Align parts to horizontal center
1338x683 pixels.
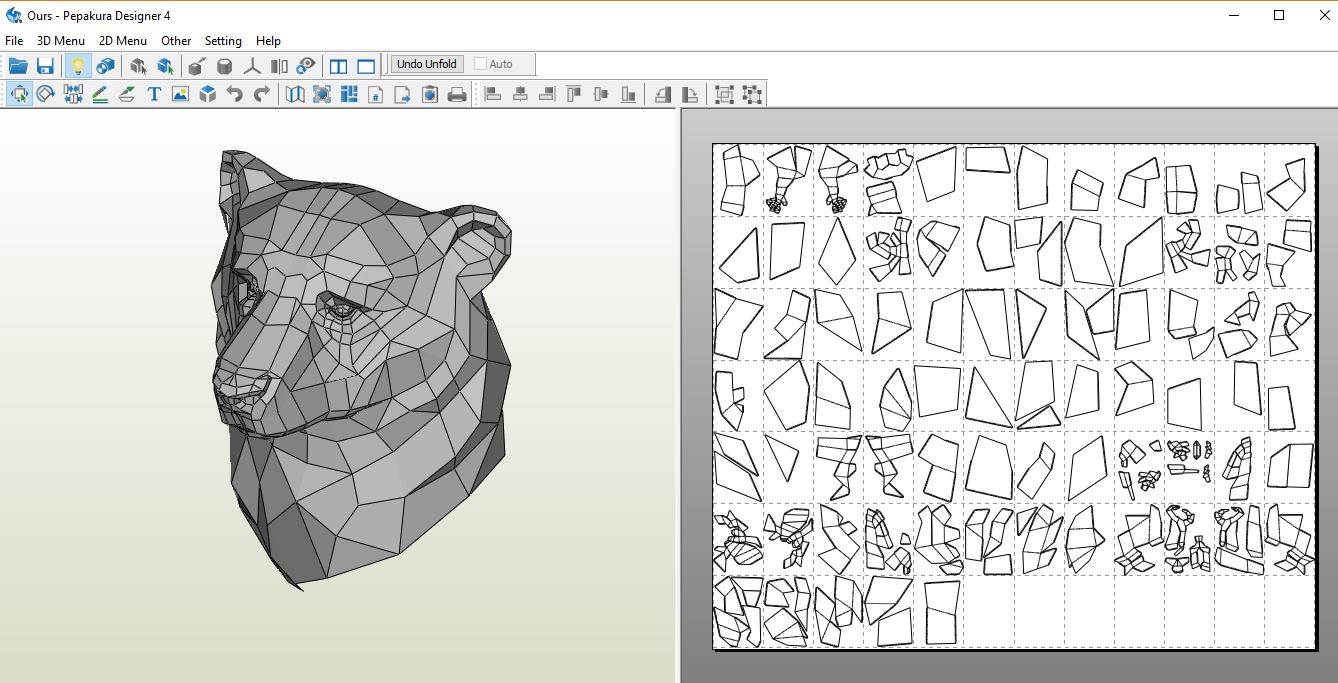[520, 94]
